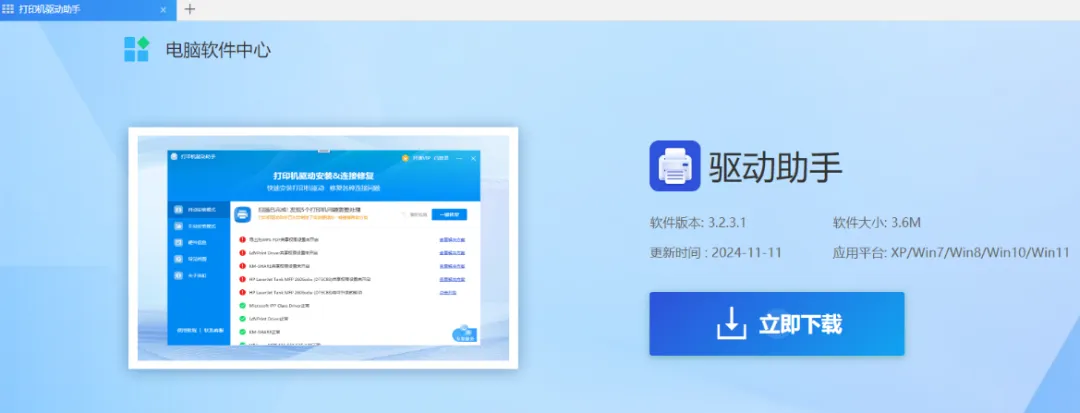Click the grid icon on the browser tab

pos(10,9)
